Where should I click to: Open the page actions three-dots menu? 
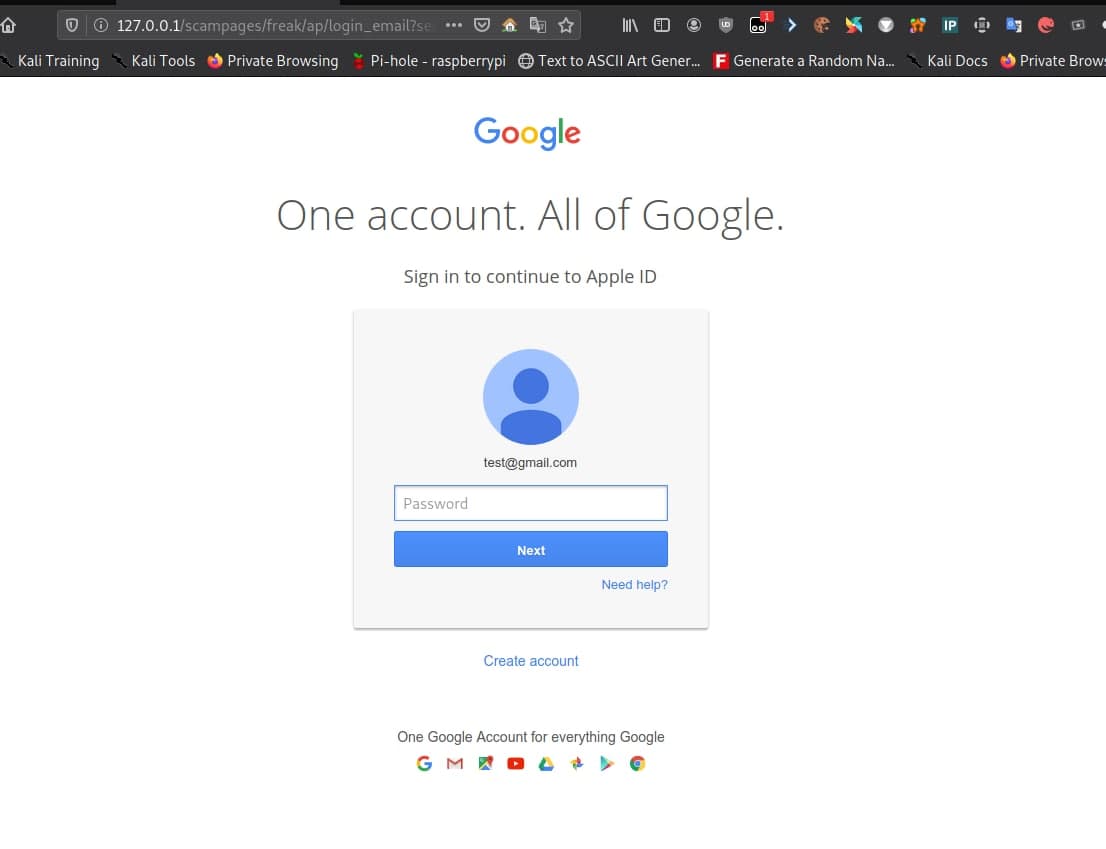click(453, 25)
